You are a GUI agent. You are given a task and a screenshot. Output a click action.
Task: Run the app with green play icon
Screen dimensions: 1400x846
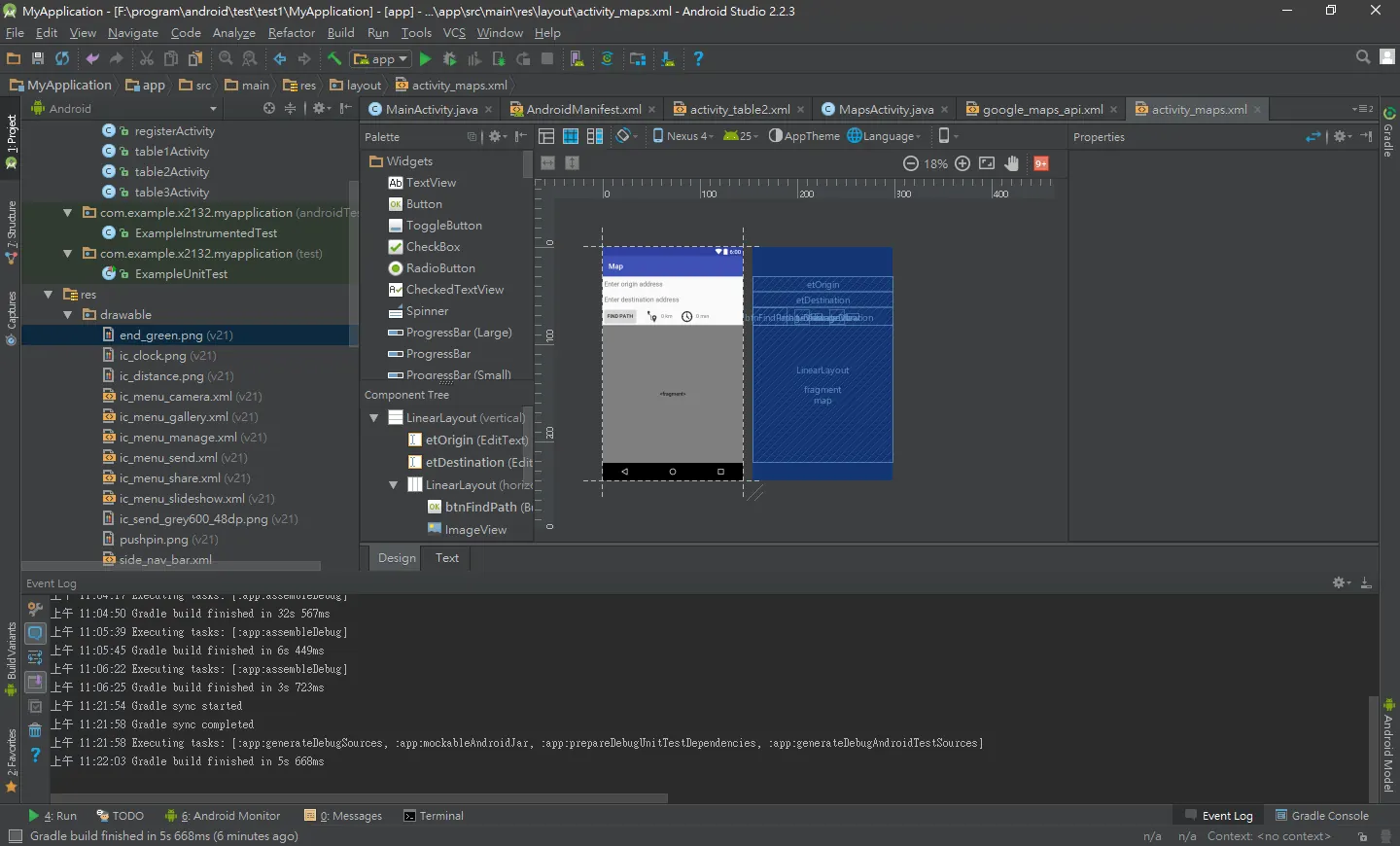425,59
